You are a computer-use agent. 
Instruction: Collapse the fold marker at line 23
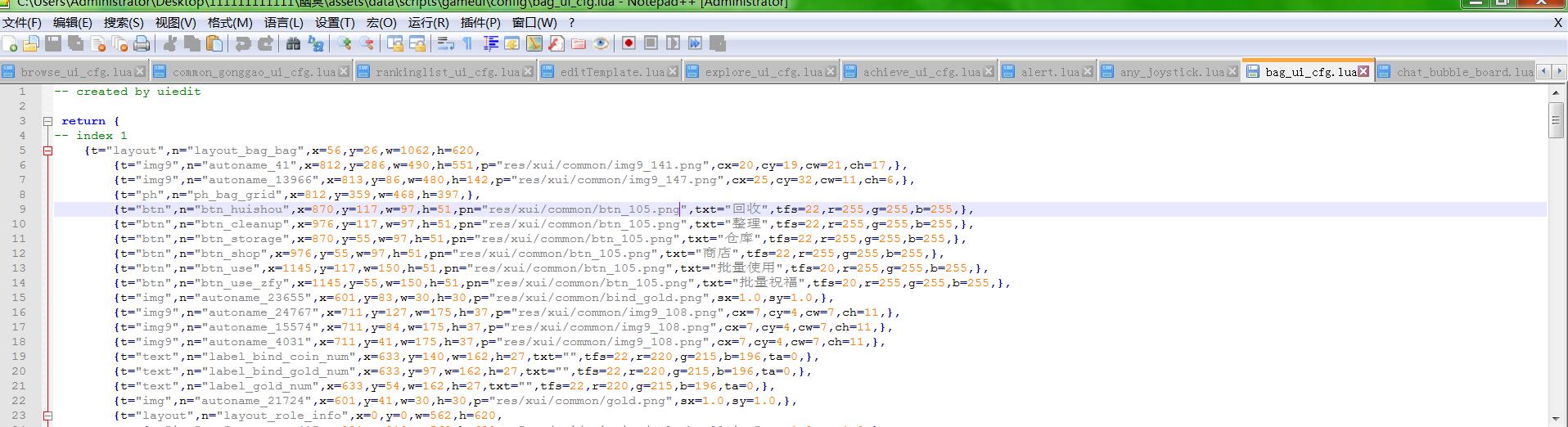[47, 416]
